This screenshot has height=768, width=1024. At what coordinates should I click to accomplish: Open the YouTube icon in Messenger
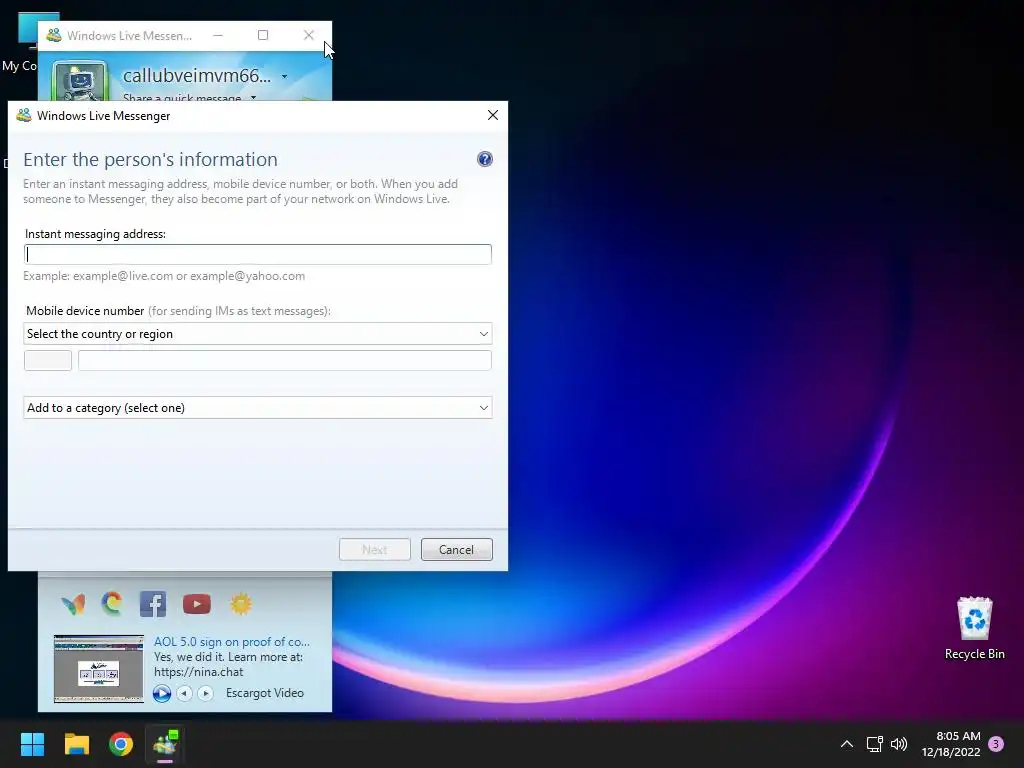pos(197,604)
